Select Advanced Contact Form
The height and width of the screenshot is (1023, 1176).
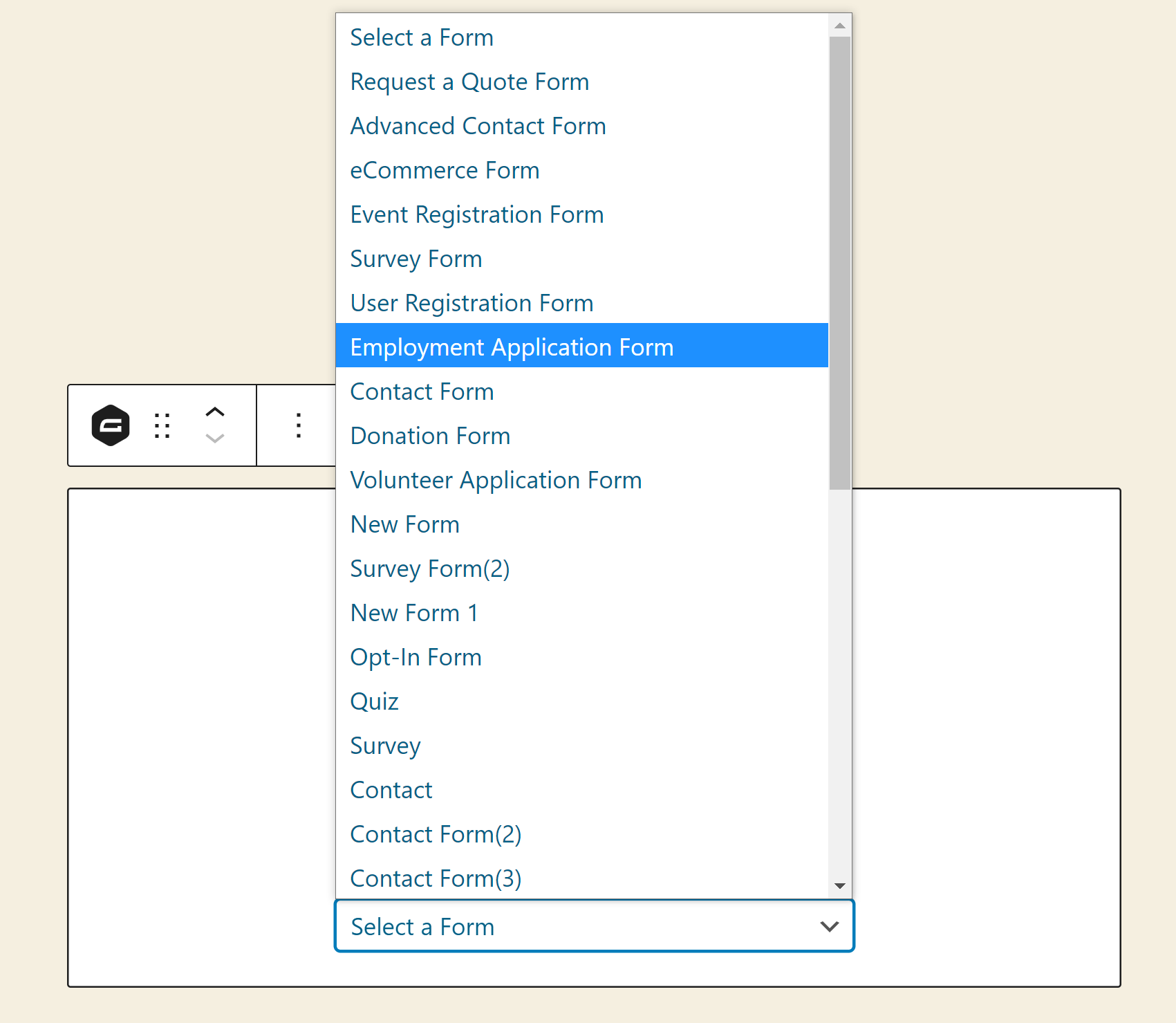coord(478,126)
